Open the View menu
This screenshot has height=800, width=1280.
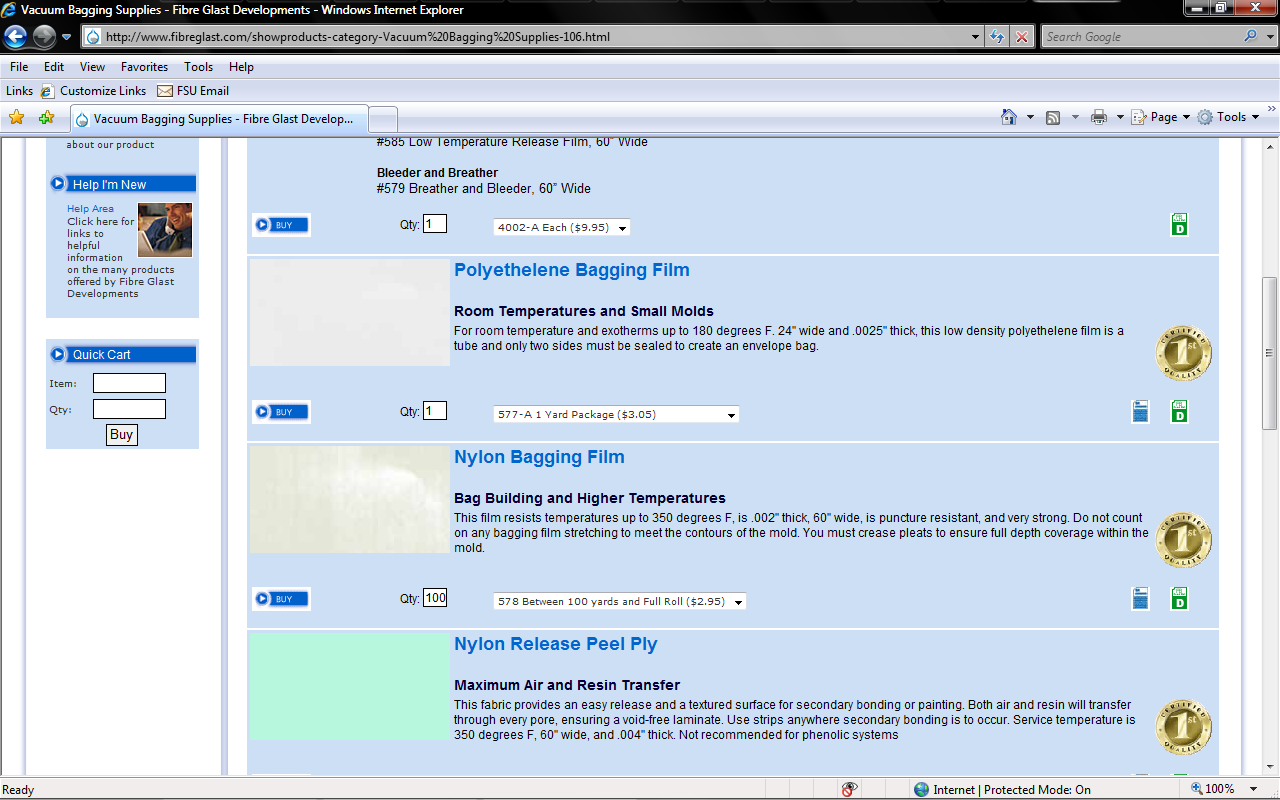pyautogui.click(x=92, y=67)
